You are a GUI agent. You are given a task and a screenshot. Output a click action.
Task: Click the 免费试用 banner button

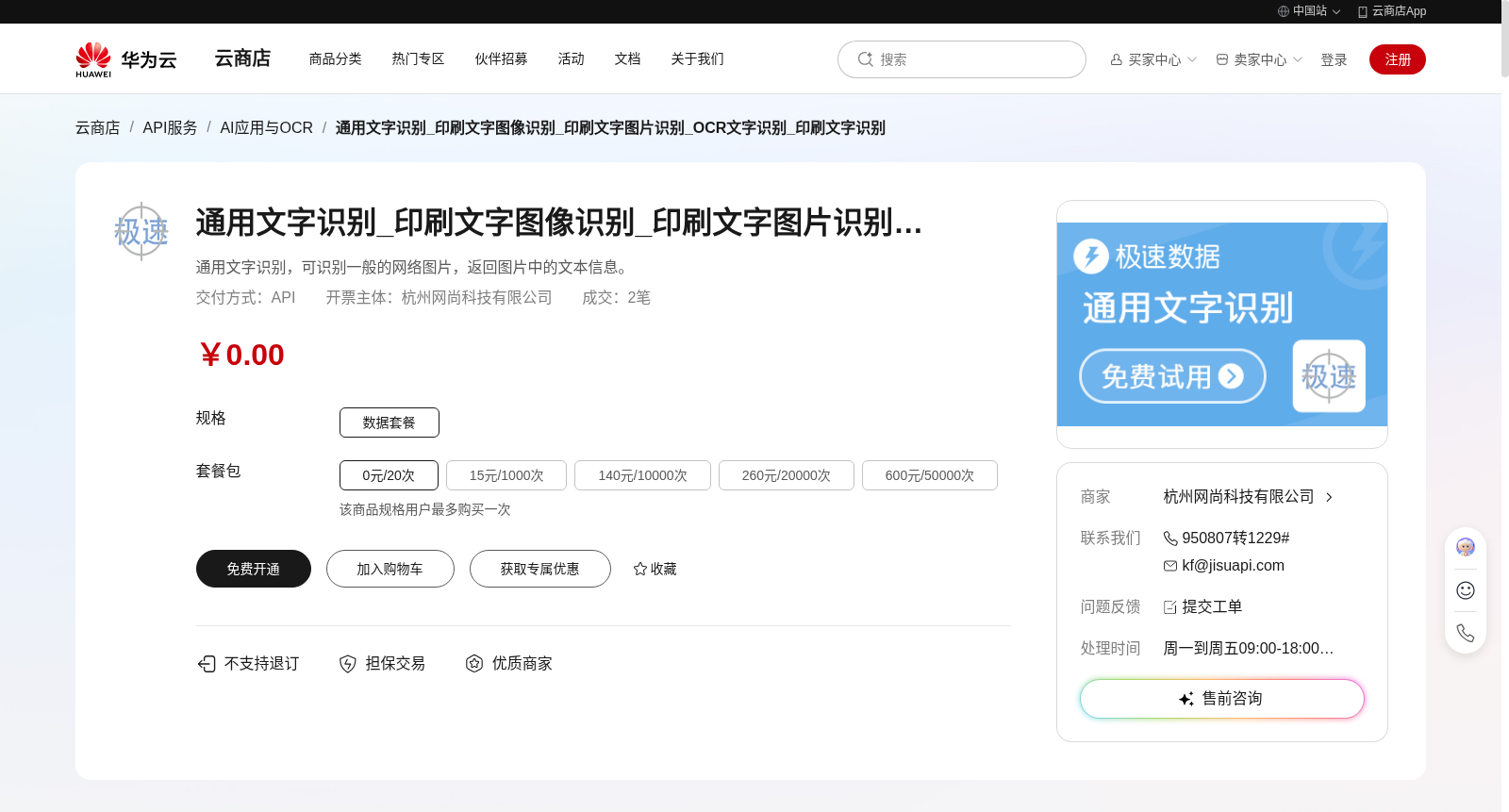point(1172,376)
